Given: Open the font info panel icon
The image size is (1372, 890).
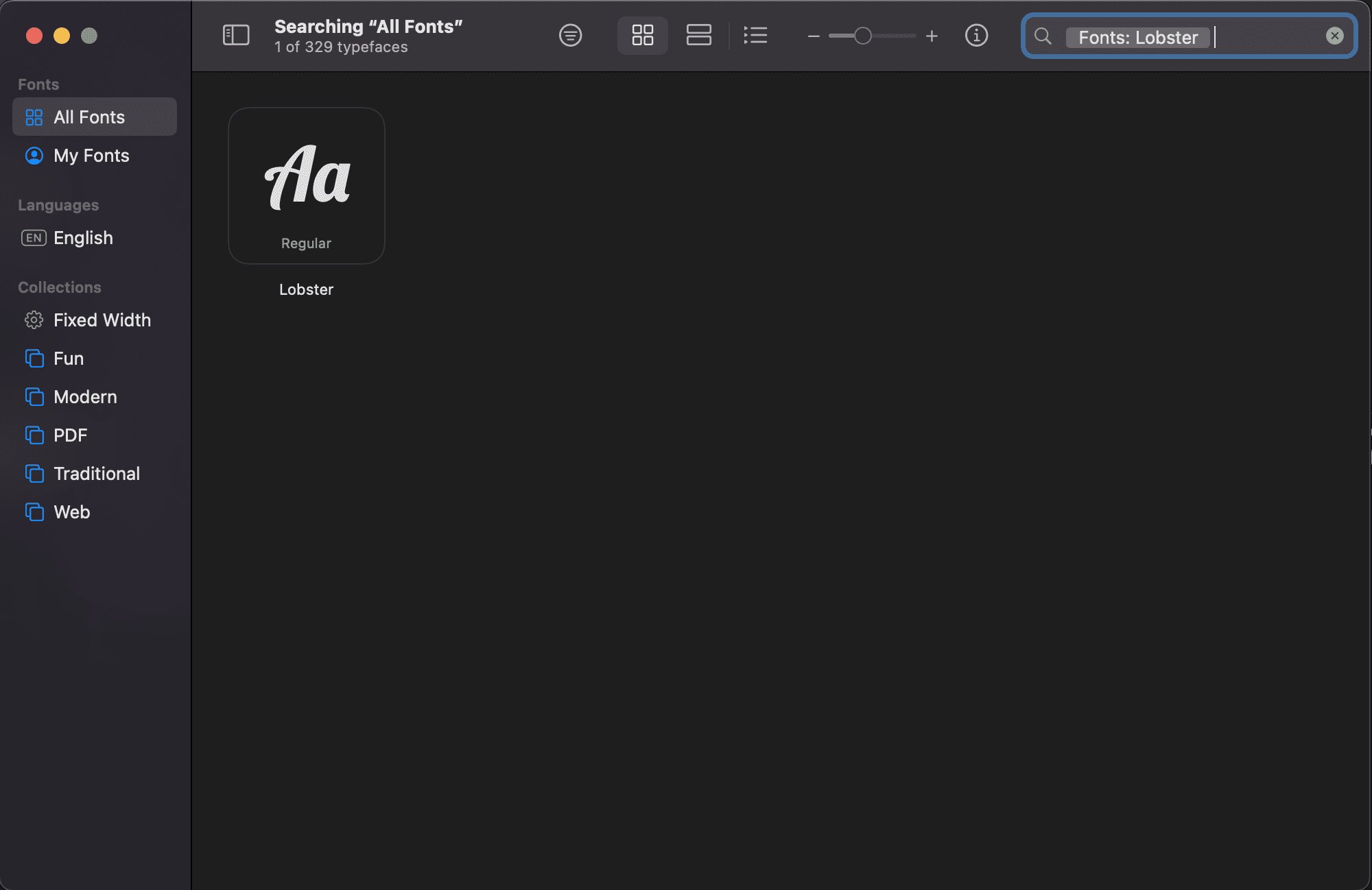Looking at the screenshot, I should (x=977, y=35).
